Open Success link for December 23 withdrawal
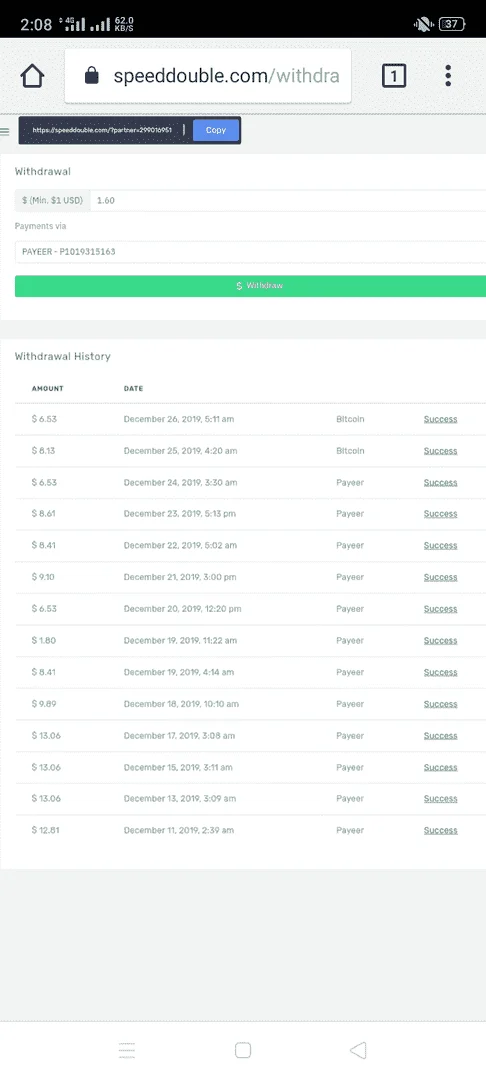This screenshot has width=486, height=1080. tap(441, 514)
